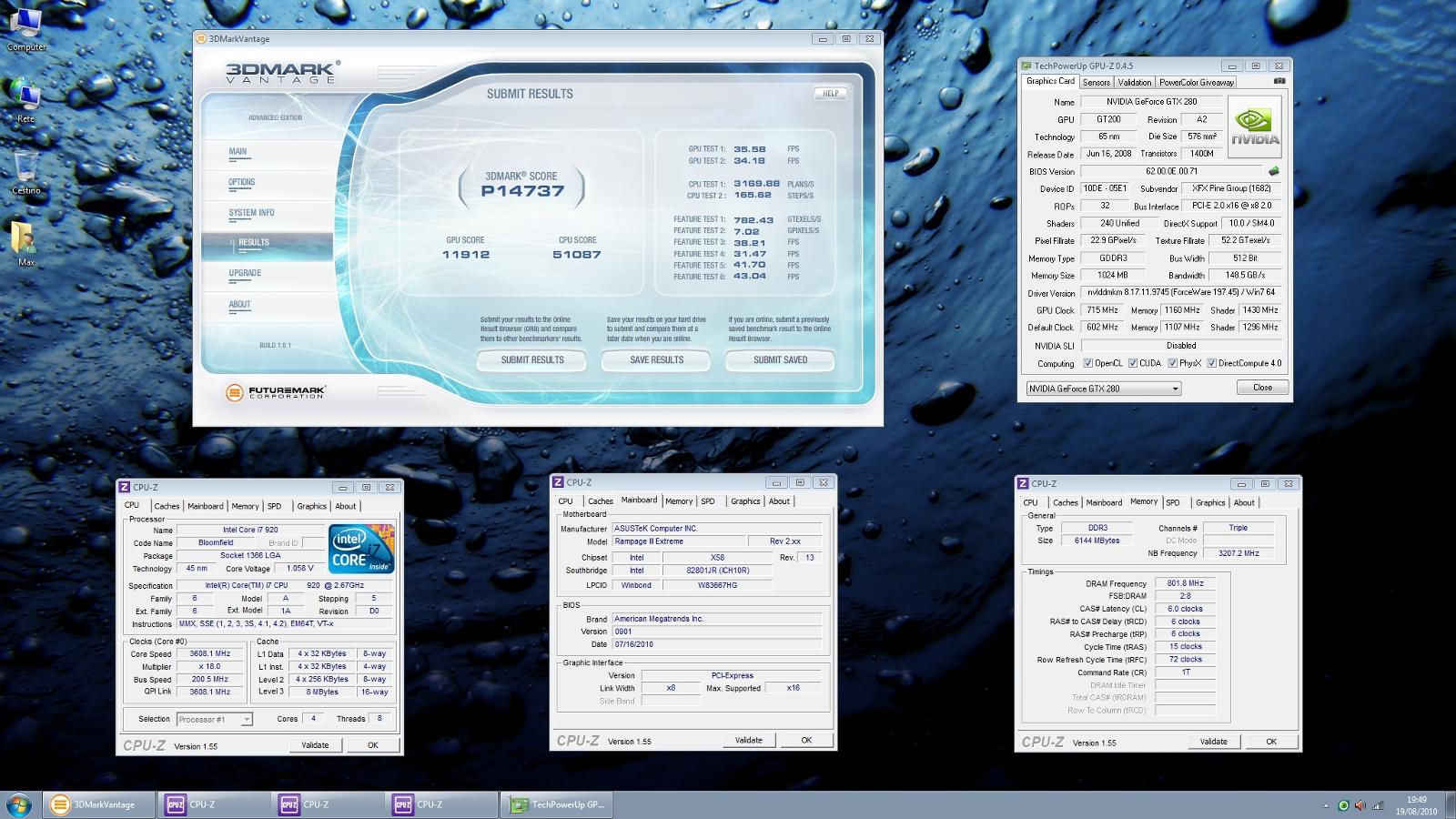Open the GPU selection dropdown in GPU-Z

tap(1103, 389)
